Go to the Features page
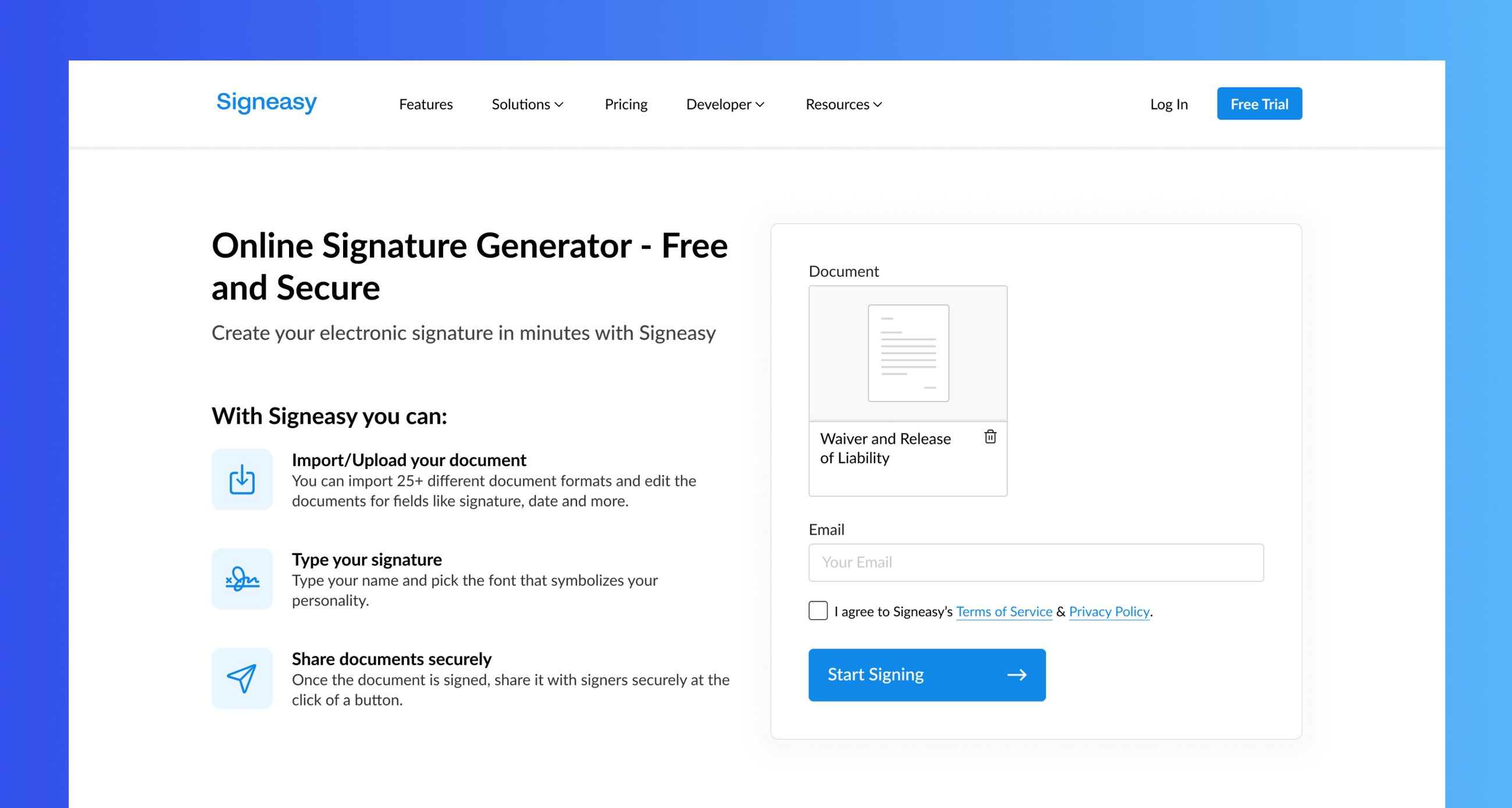1512x808 pixels. pos(426,105)
